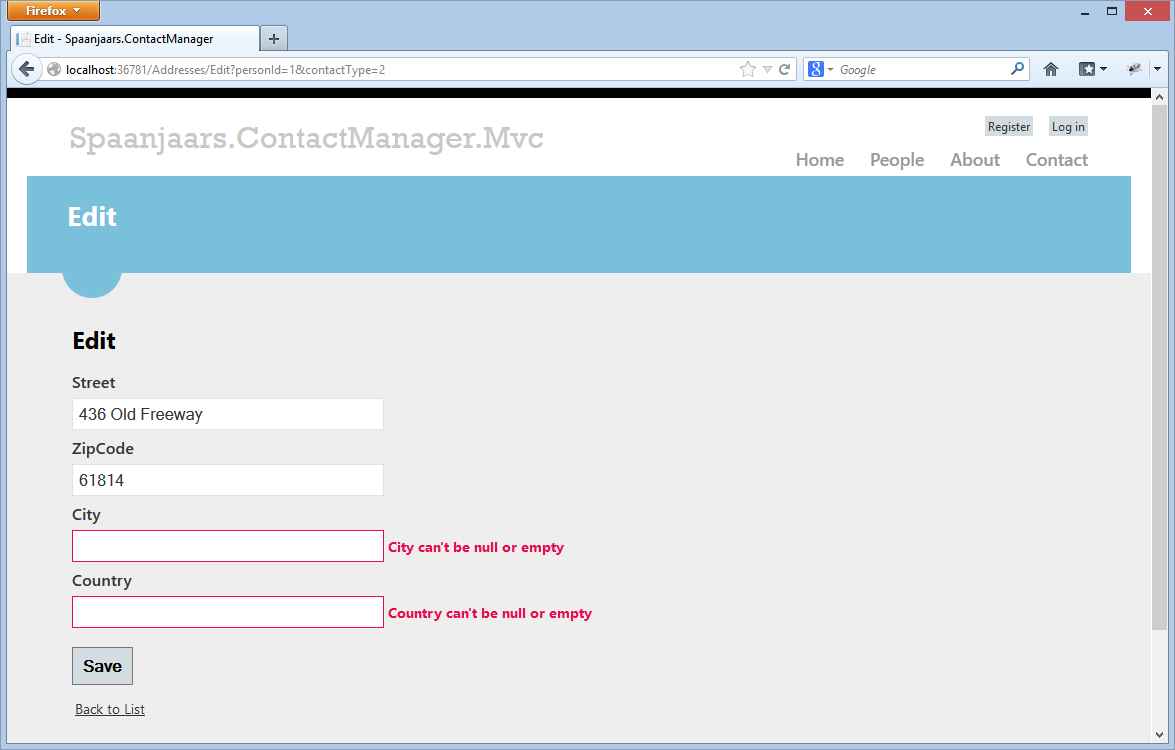Reload the page using the refresh icon
Screen dimensions: 1175x750
click(x=785, y=69)
